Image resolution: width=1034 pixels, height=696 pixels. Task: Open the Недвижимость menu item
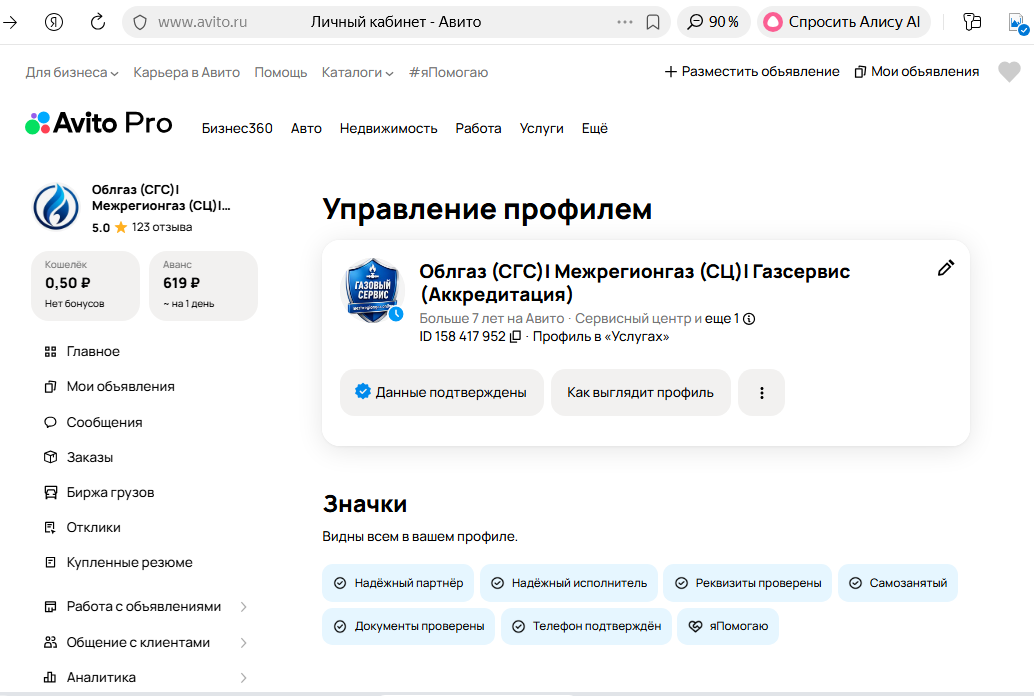click(388, 129)
